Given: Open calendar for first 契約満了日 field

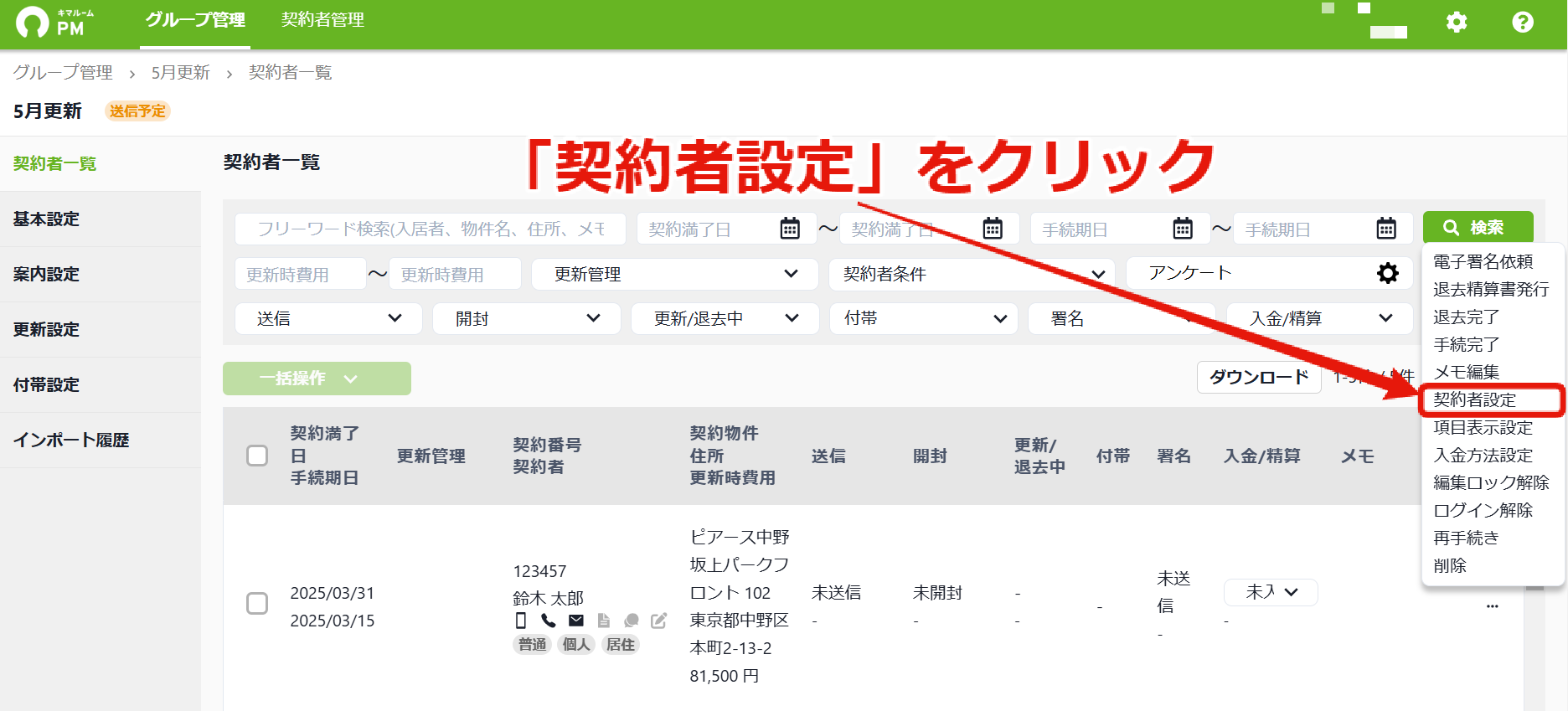Looking at the screenshot, I should click(790, 229).
